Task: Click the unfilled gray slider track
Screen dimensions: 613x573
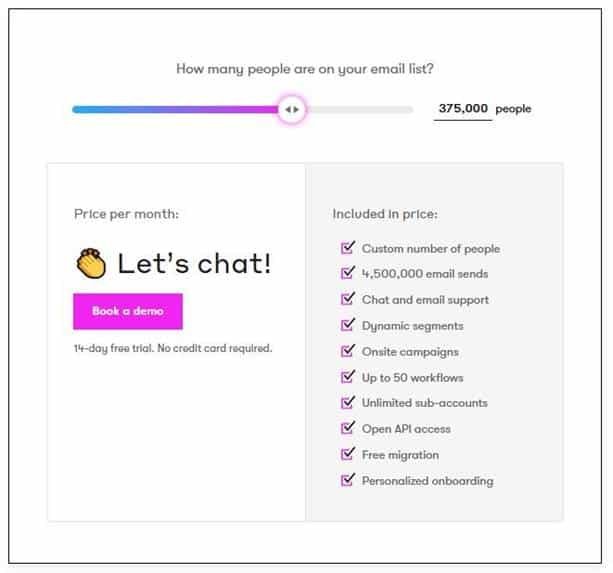Action: (x=360, y=109)
